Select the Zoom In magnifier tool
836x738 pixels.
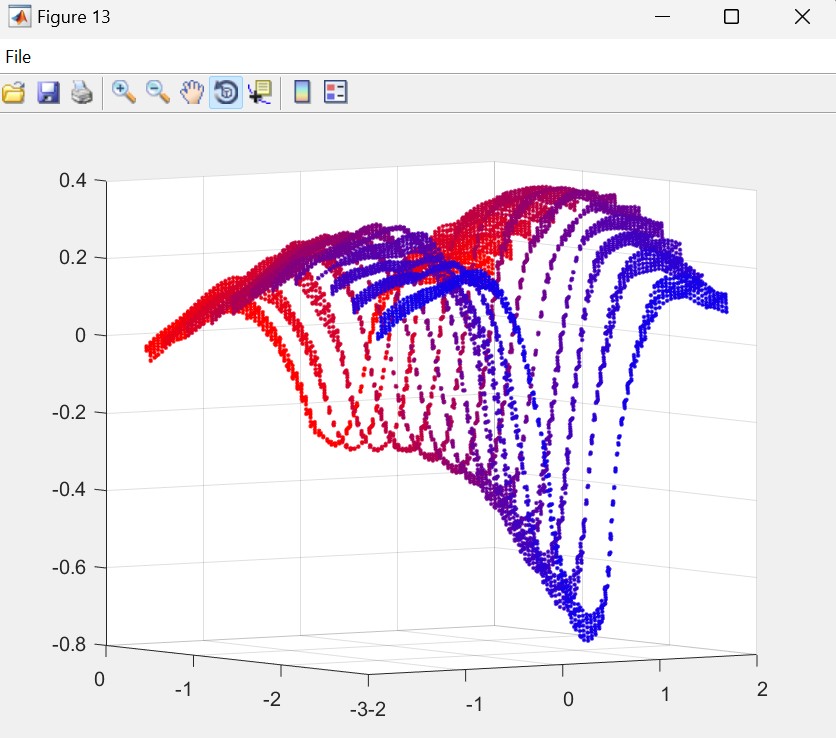point(124,93)
